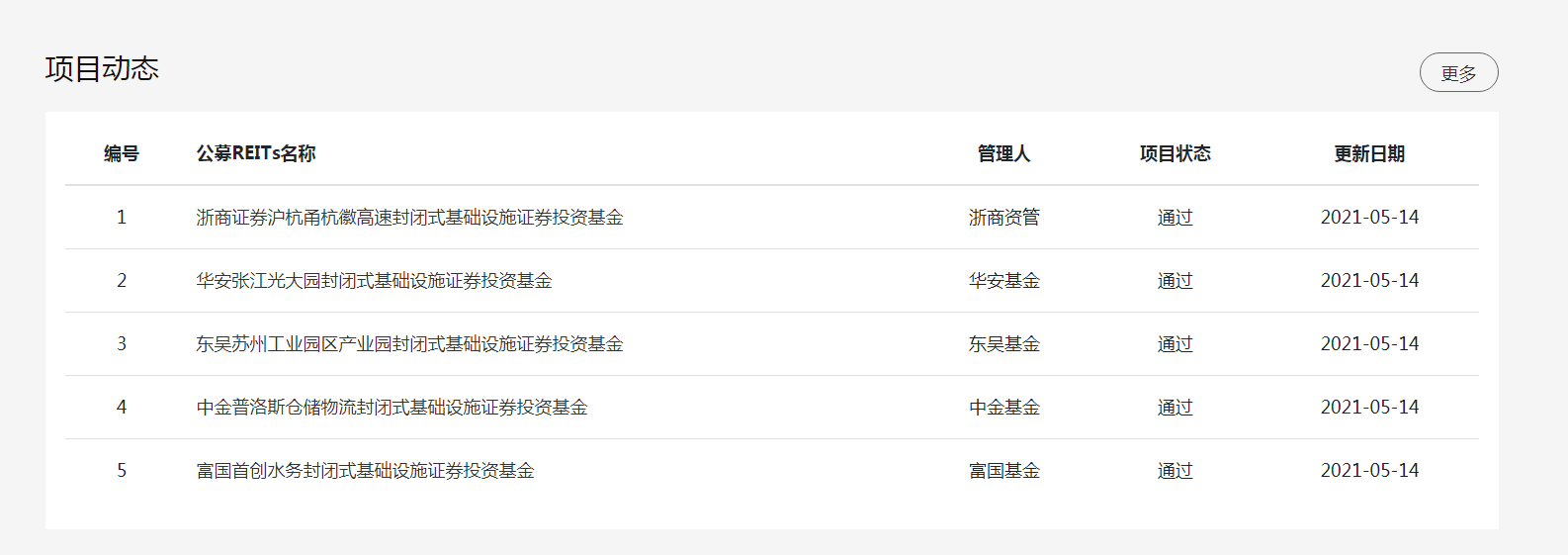The image size is (1568, 555).
Task: Open 中金普洛斯仓储物流封闭式基础设施证券投资基金 link
Action: tap(392, 408)
